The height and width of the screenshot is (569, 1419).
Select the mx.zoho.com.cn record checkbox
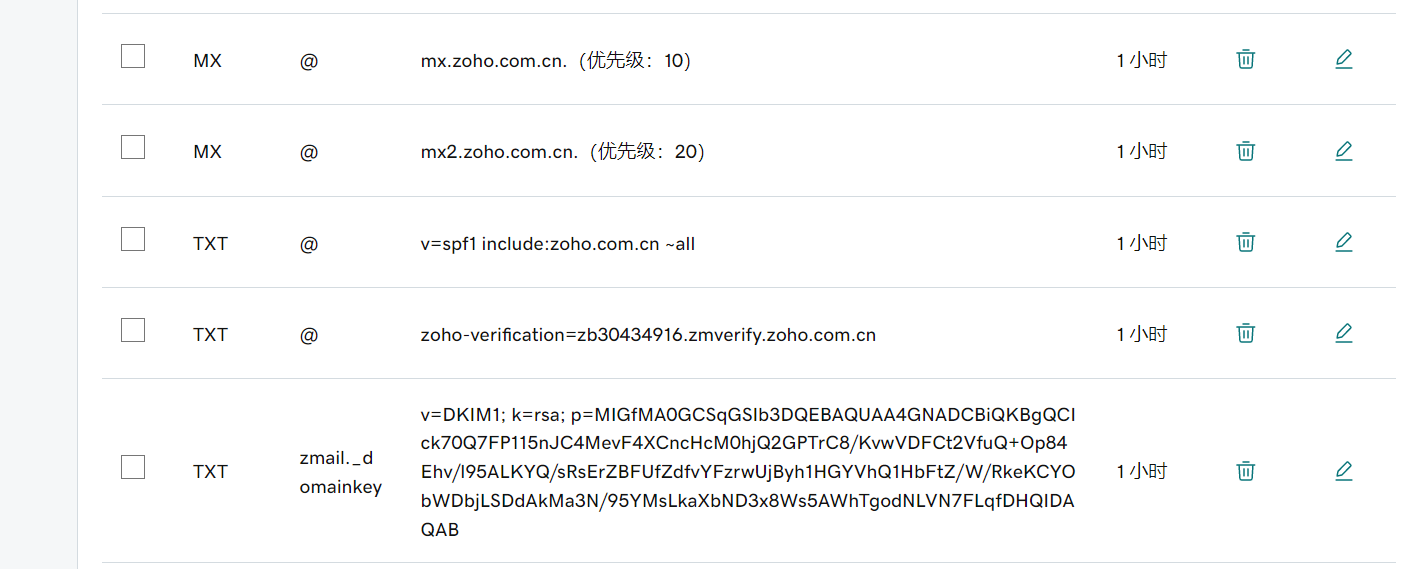(x=133, y=56)
